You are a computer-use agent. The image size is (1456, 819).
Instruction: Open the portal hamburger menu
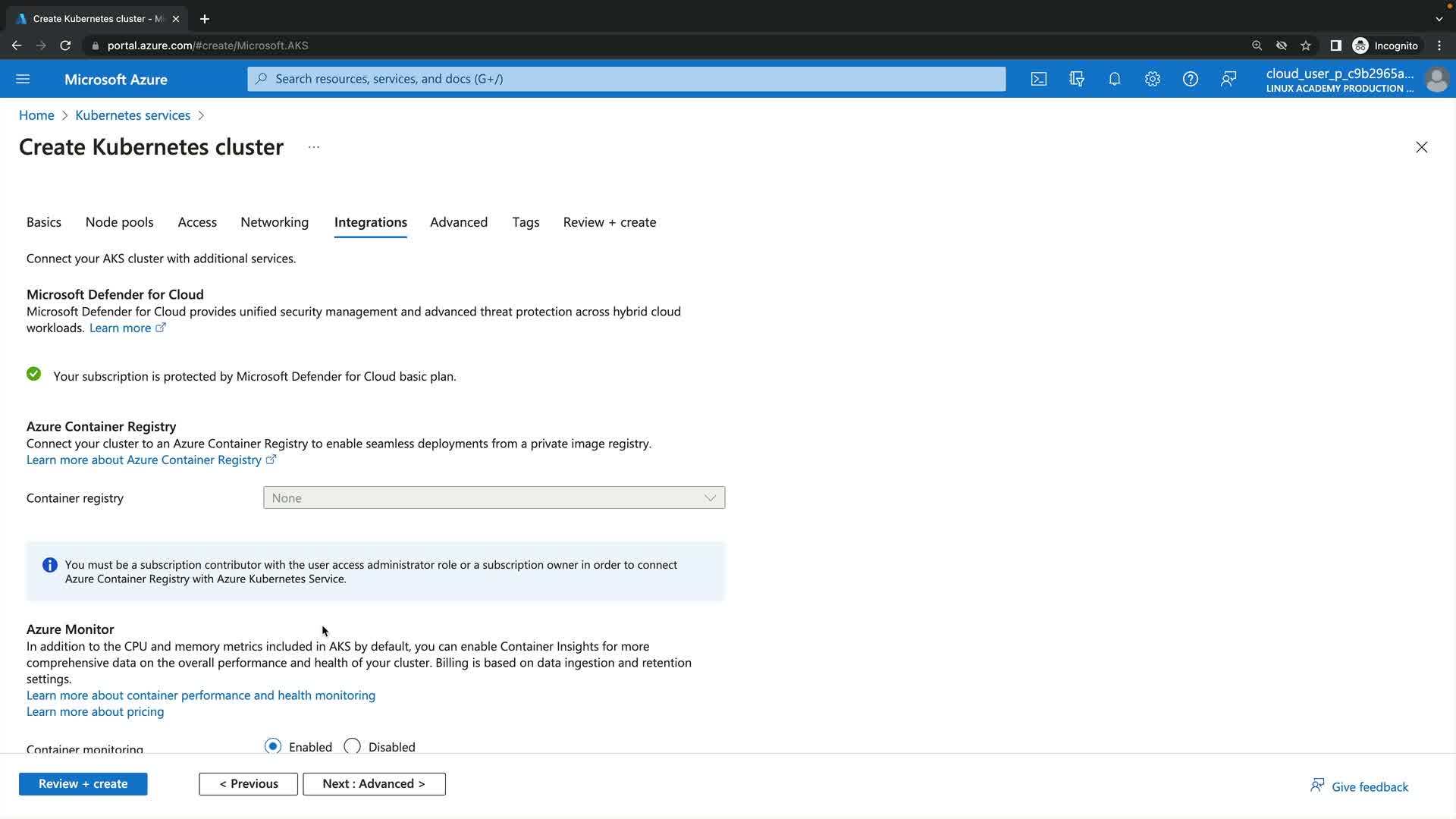point(23,79)
